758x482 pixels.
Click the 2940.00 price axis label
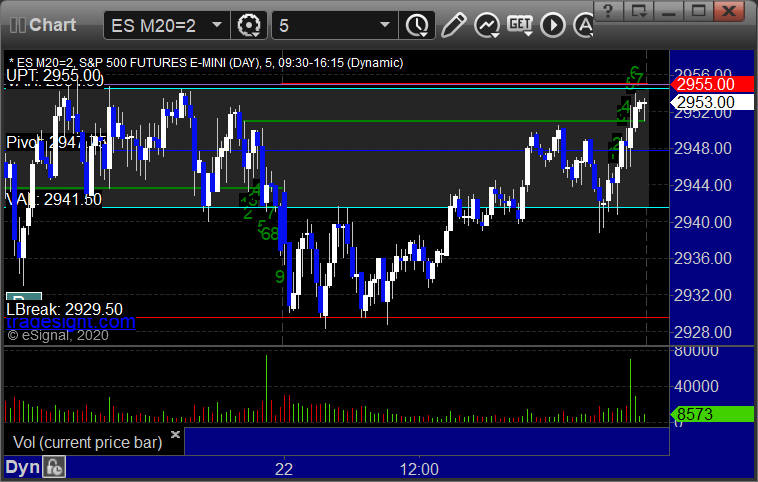pos(702,222)
